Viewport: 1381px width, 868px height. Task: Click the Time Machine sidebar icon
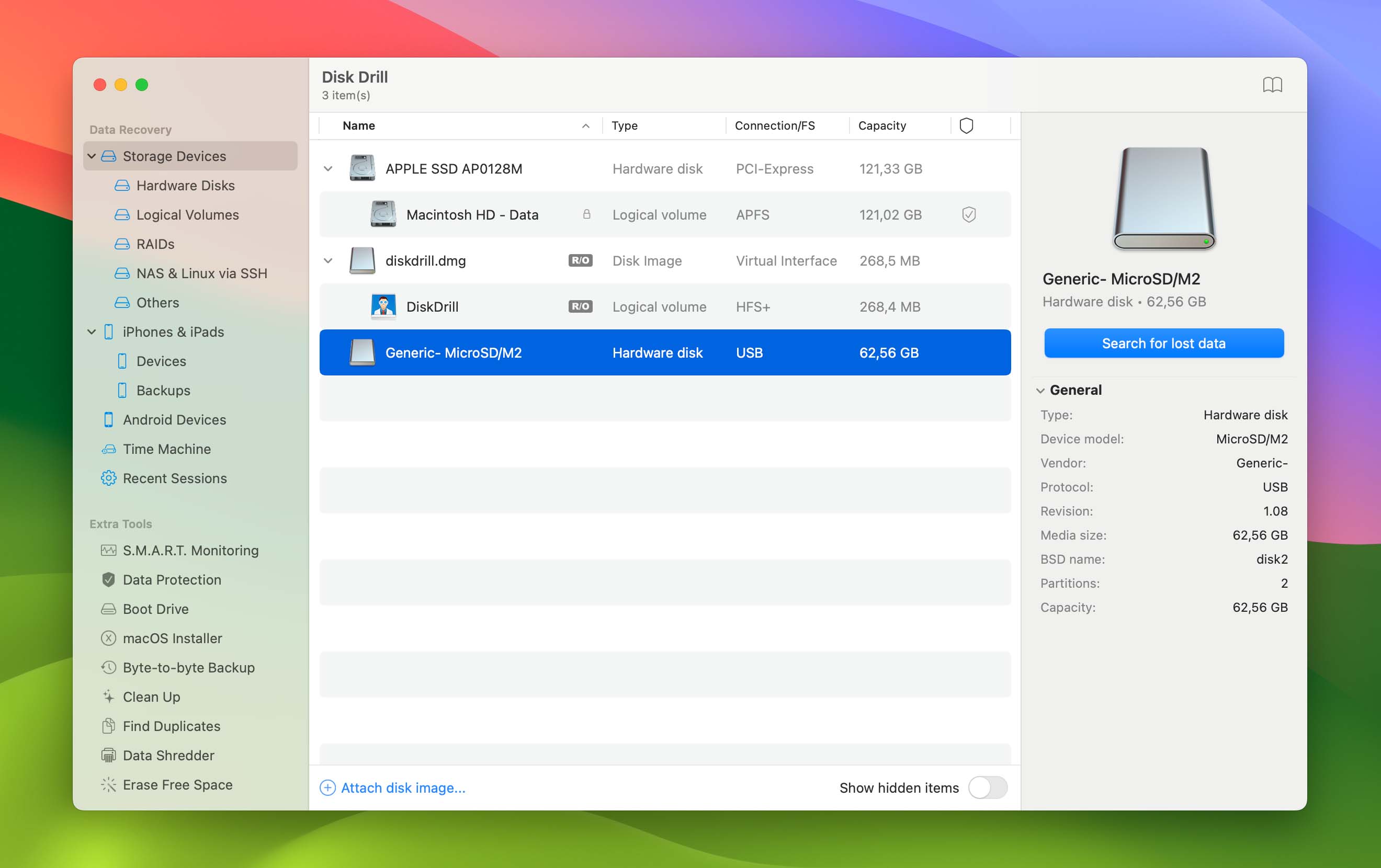pyautogui.click(x=108, y=449)
